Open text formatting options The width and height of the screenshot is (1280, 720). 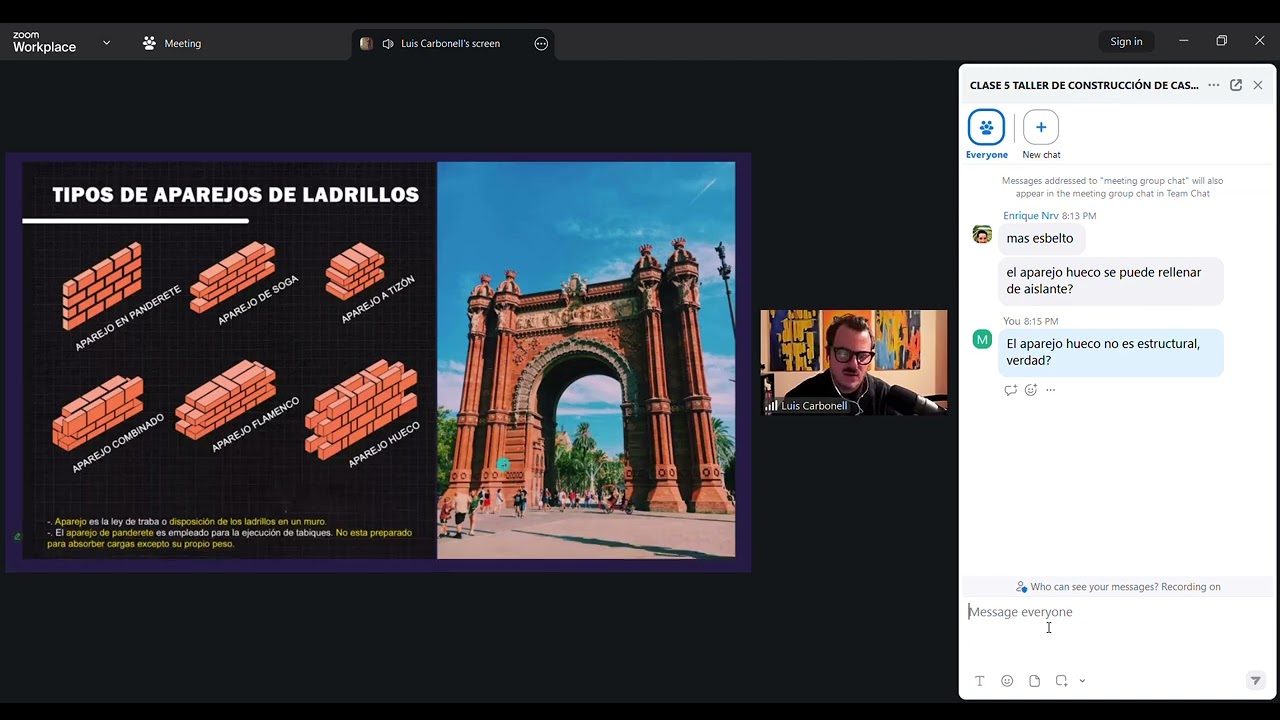click(x=980, y=681)
